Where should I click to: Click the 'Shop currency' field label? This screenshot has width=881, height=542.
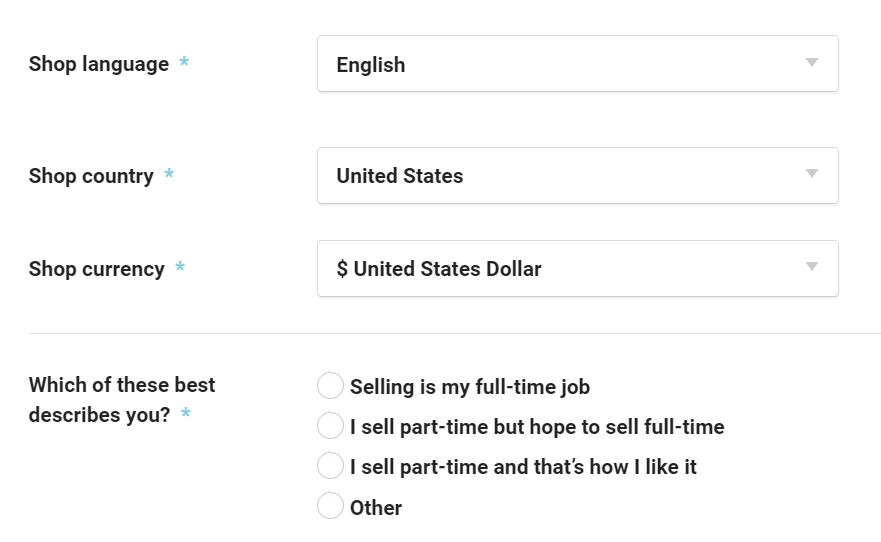click(x=96, y=268)
